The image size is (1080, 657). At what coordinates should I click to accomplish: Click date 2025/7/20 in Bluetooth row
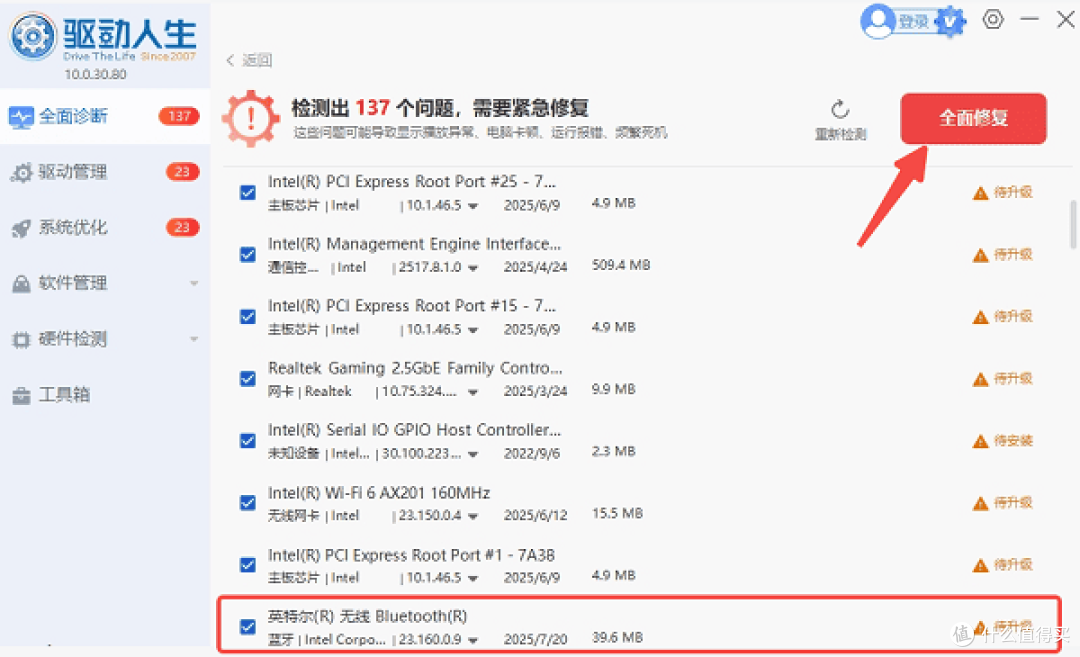point(535,639)
